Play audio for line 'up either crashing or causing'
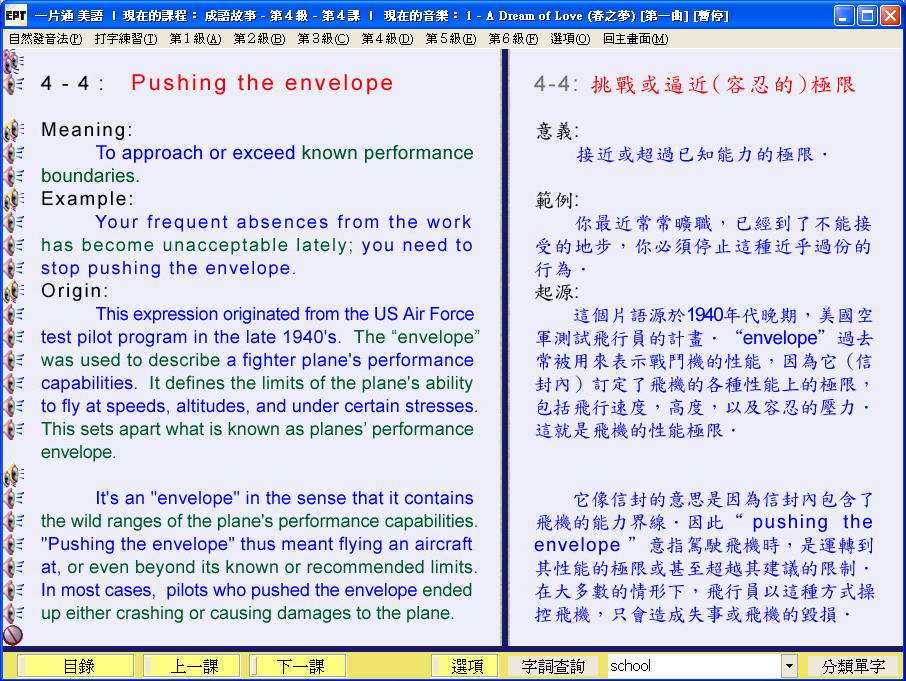 click(14, 613)
